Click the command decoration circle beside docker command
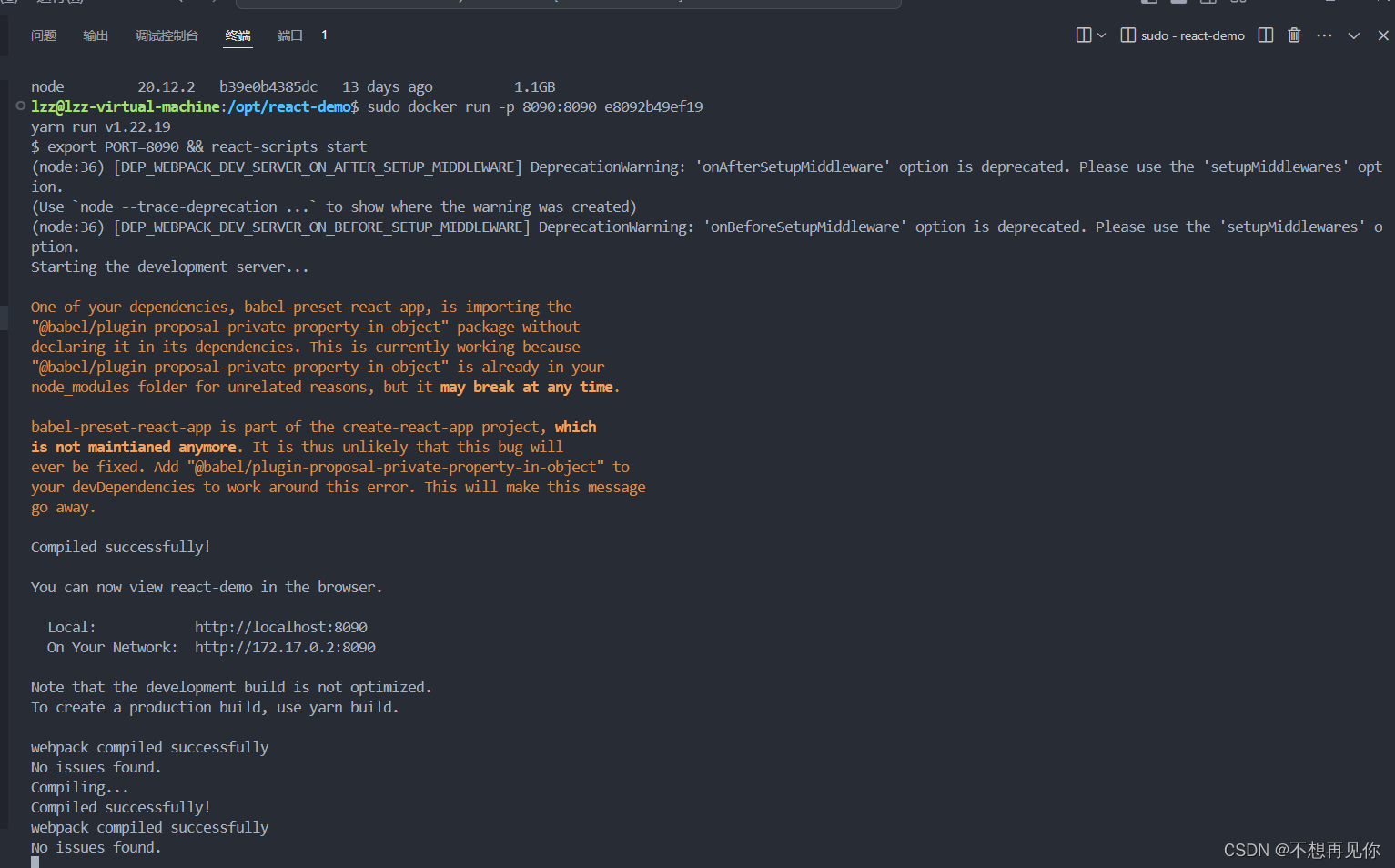Viewport: 1395px width, 868px height. 19,106
